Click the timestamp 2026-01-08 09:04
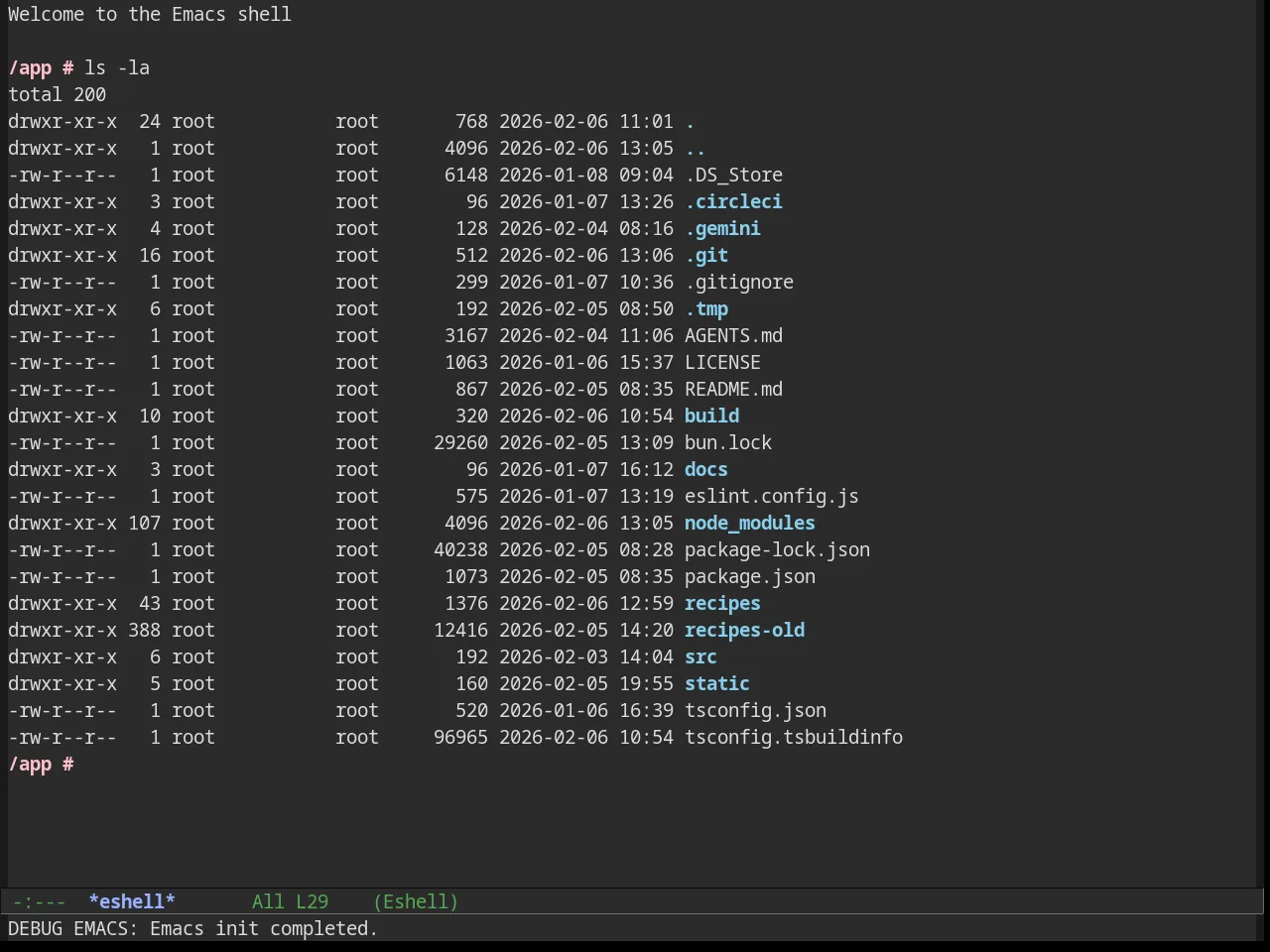 (586, 175)
